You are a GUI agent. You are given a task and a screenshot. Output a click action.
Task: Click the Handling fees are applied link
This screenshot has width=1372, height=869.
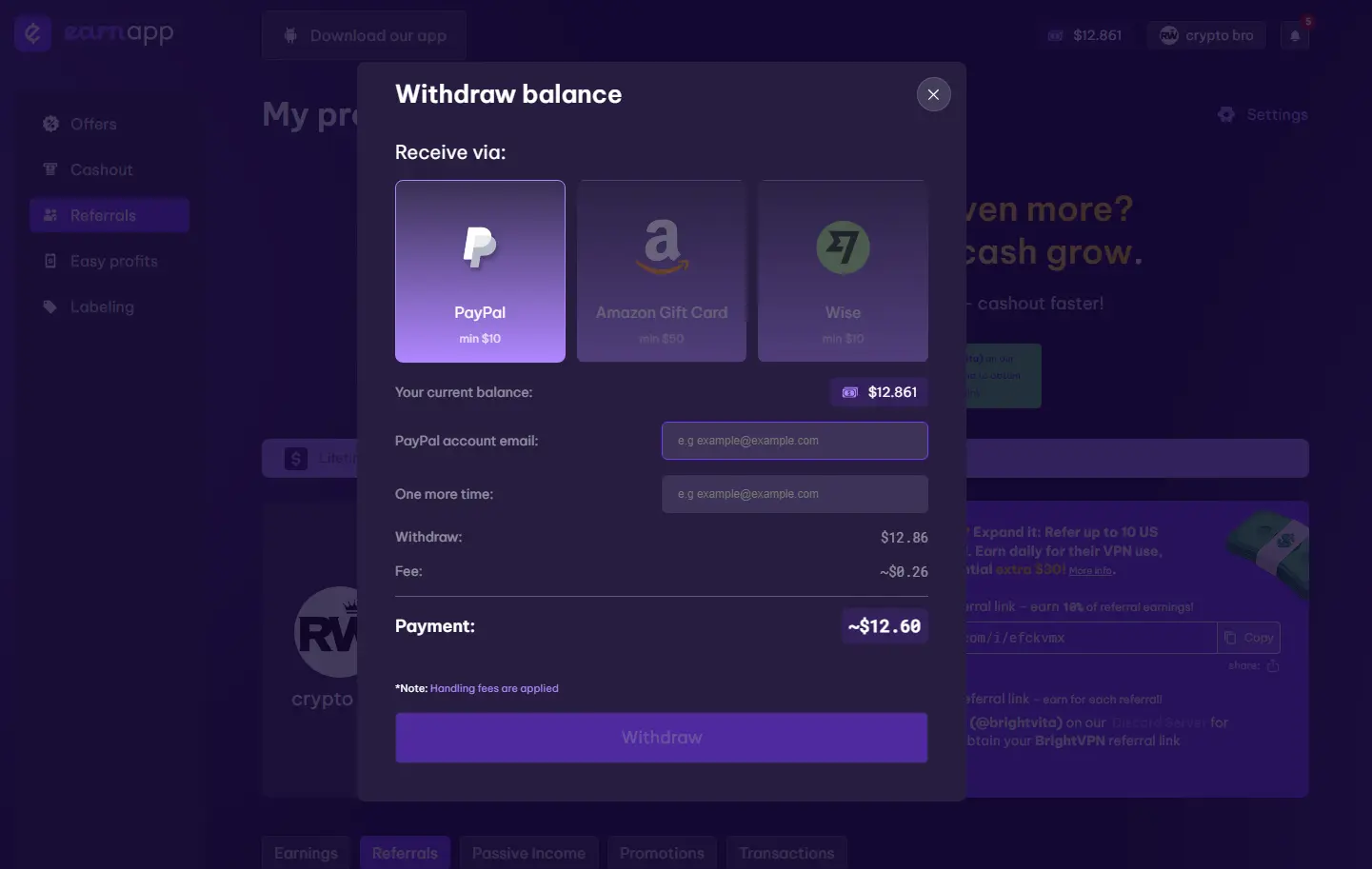click(494, 688)
